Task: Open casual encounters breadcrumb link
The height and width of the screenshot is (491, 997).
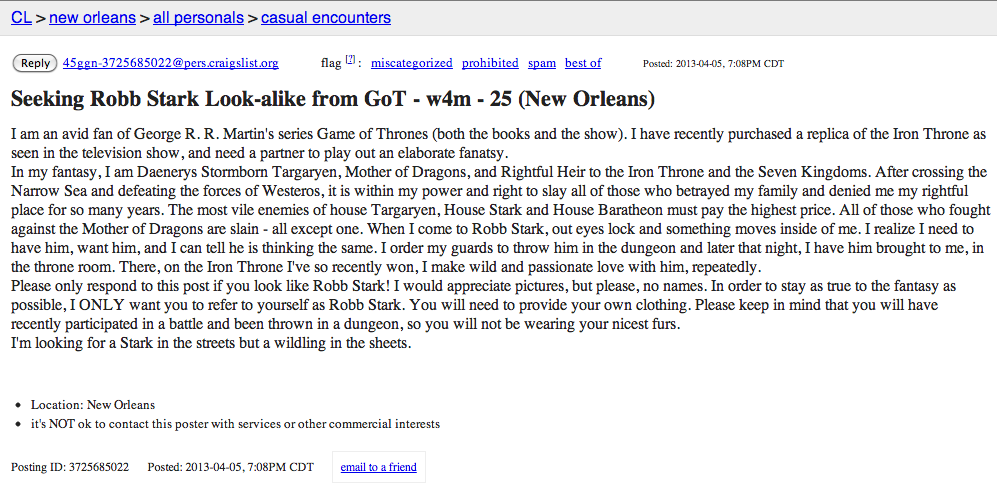Action: 326,17
